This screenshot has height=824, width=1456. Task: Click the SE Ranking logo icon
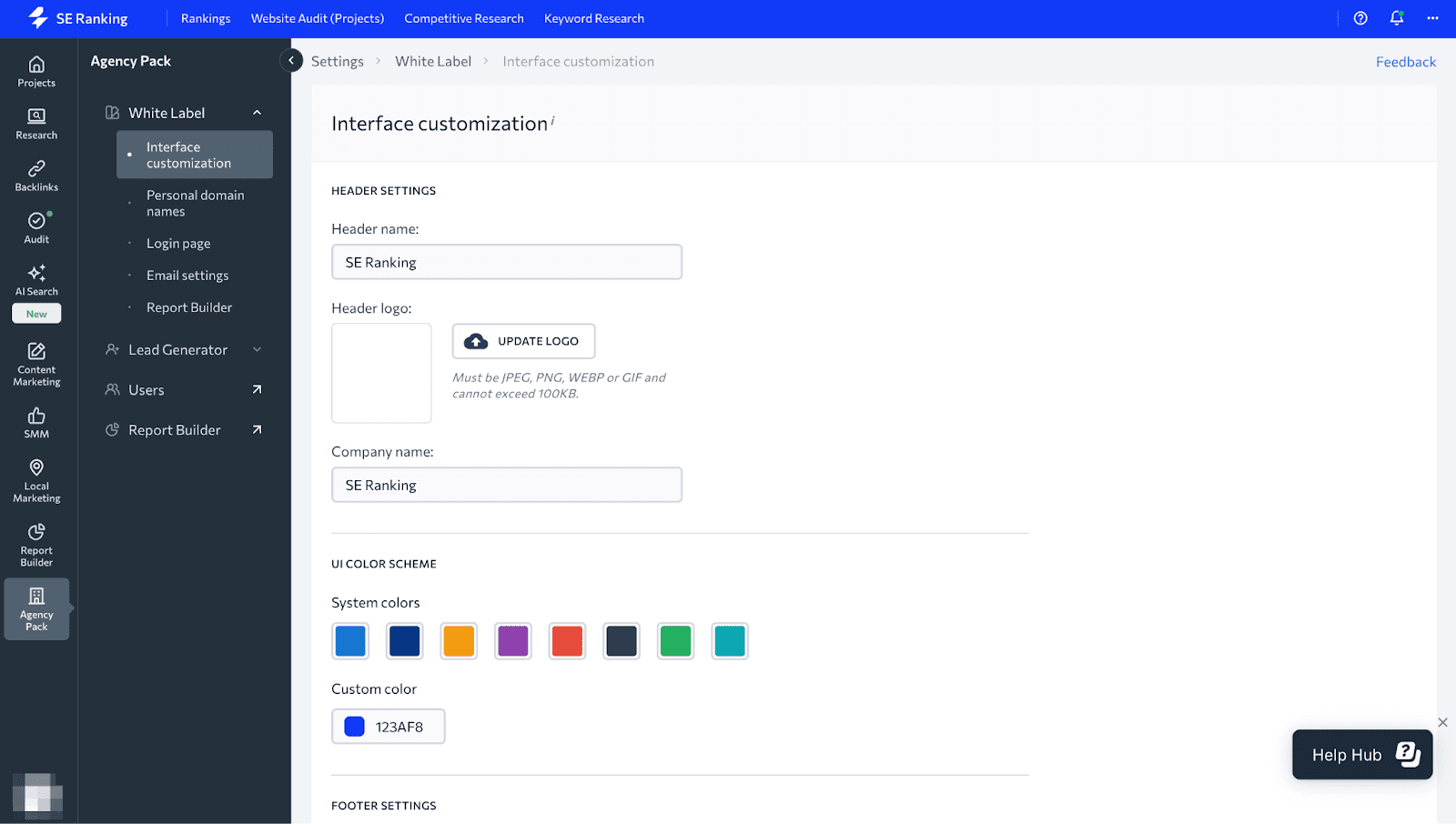(38, 18)
